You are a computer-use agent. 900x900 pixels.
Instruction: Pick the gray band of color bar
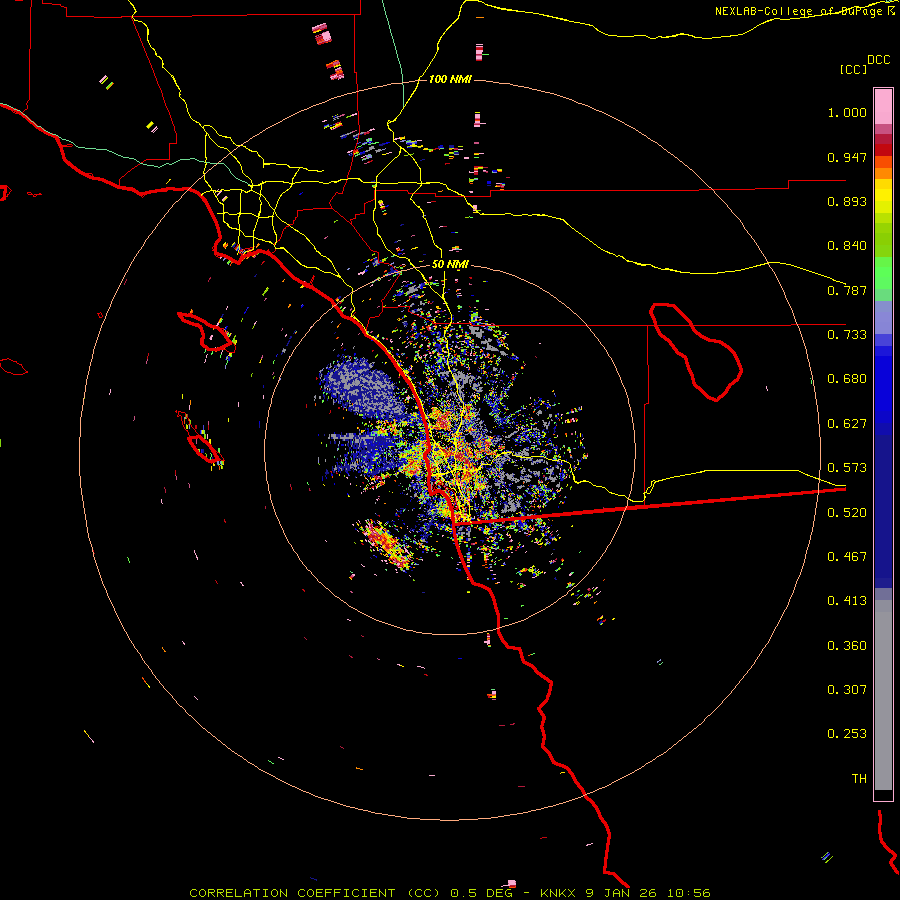tap(883, 695)
